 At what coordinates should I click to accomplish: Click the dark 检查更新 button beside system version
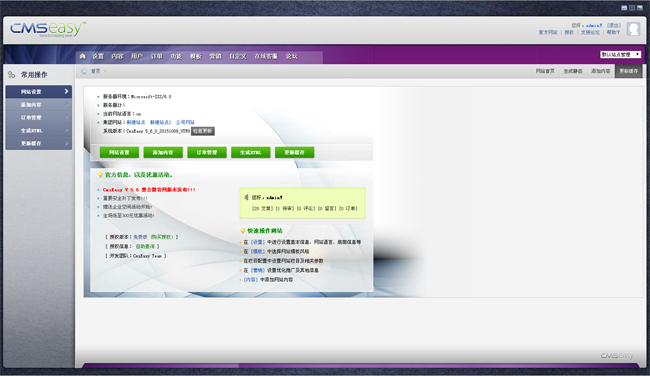point(203,131)
